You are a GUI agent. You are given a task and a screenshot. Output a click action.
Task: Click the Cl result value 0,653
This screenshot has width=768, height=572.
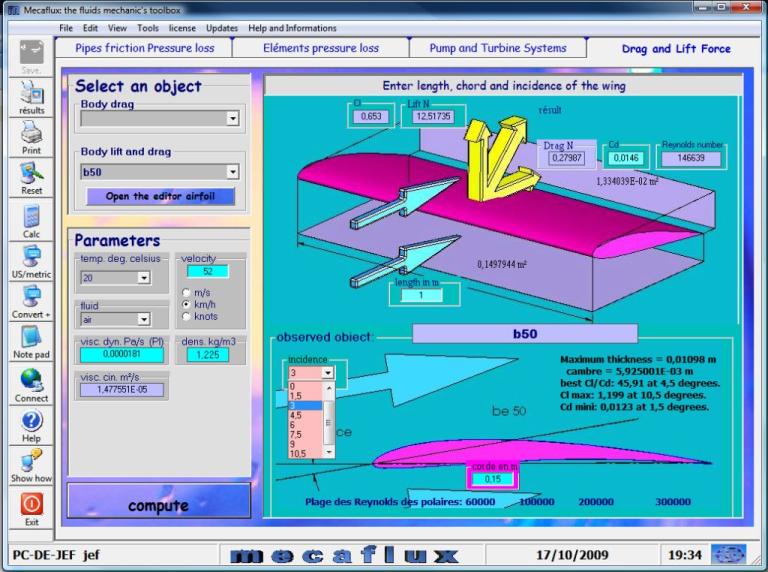371,116
